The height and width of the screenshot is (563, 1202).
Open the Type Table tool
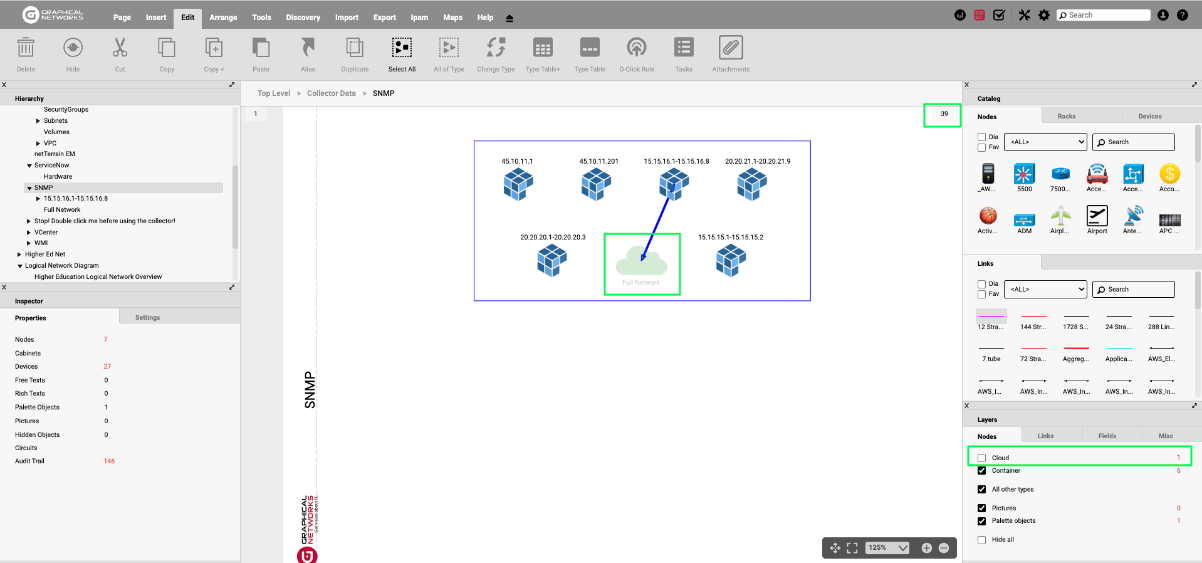(590, 48)
